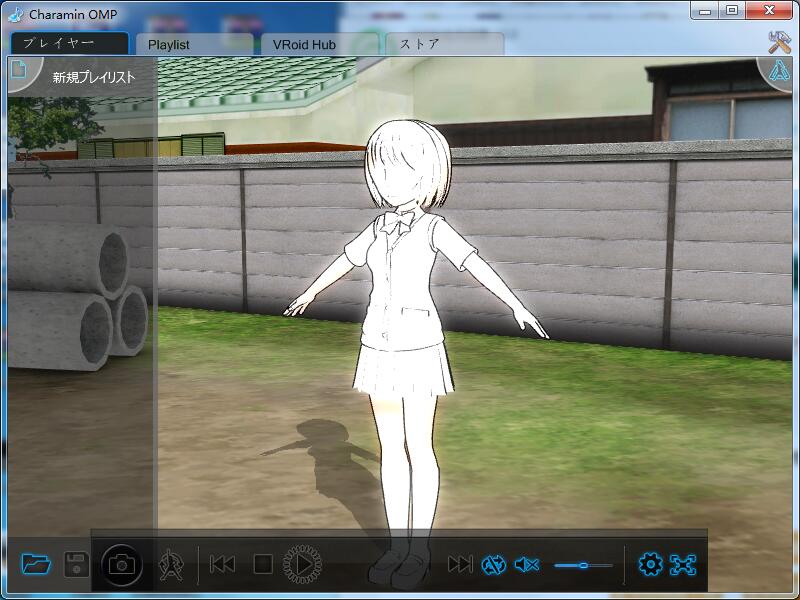Stop playback with the square button
This screenshot has width=800, height=600.
[262, 565]
